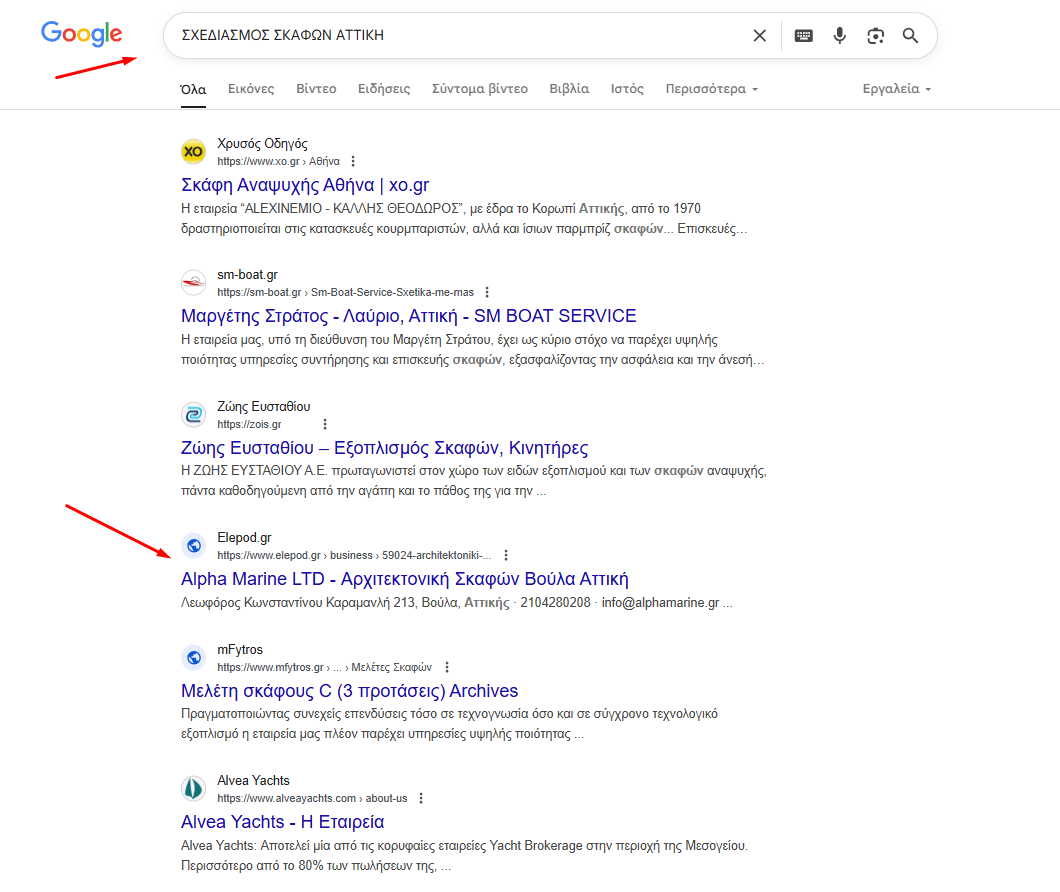Go to the Ιστός tab

click(627, 89)
